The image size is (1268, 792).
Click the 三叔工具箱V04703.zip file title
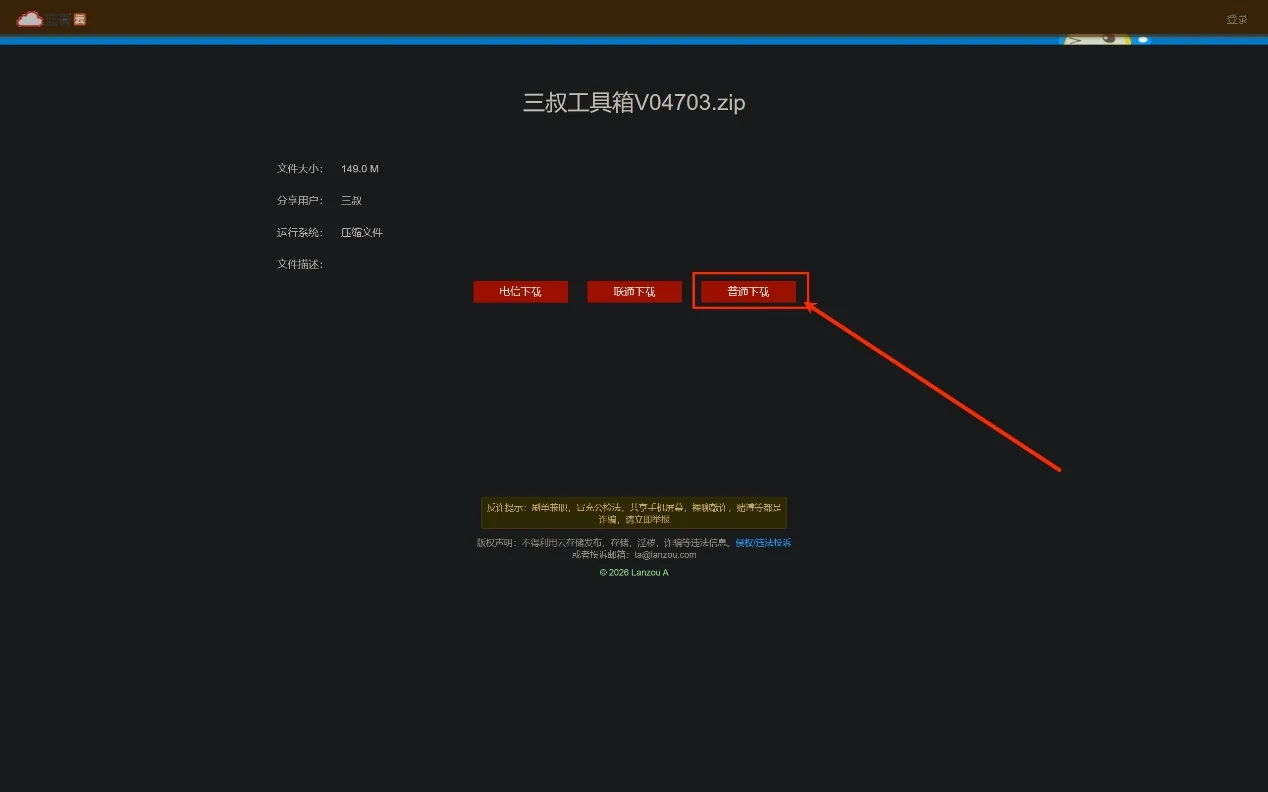click(x=634, y=102)
